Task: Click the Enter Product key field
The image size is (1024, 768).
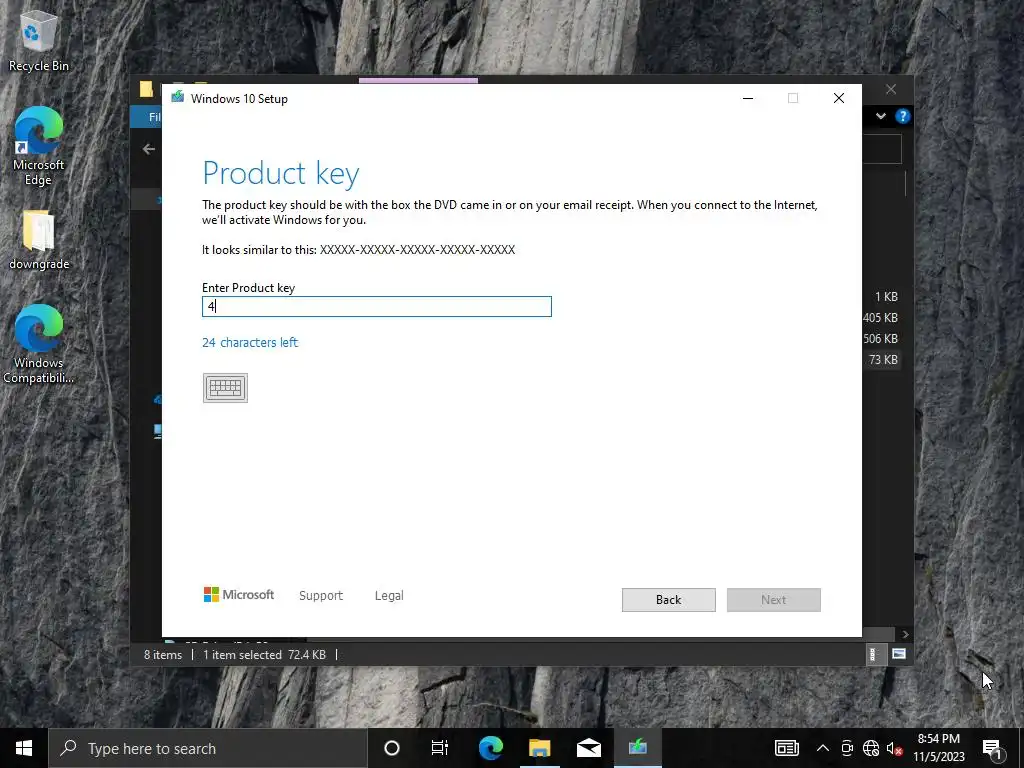Action: pos(377,306)
